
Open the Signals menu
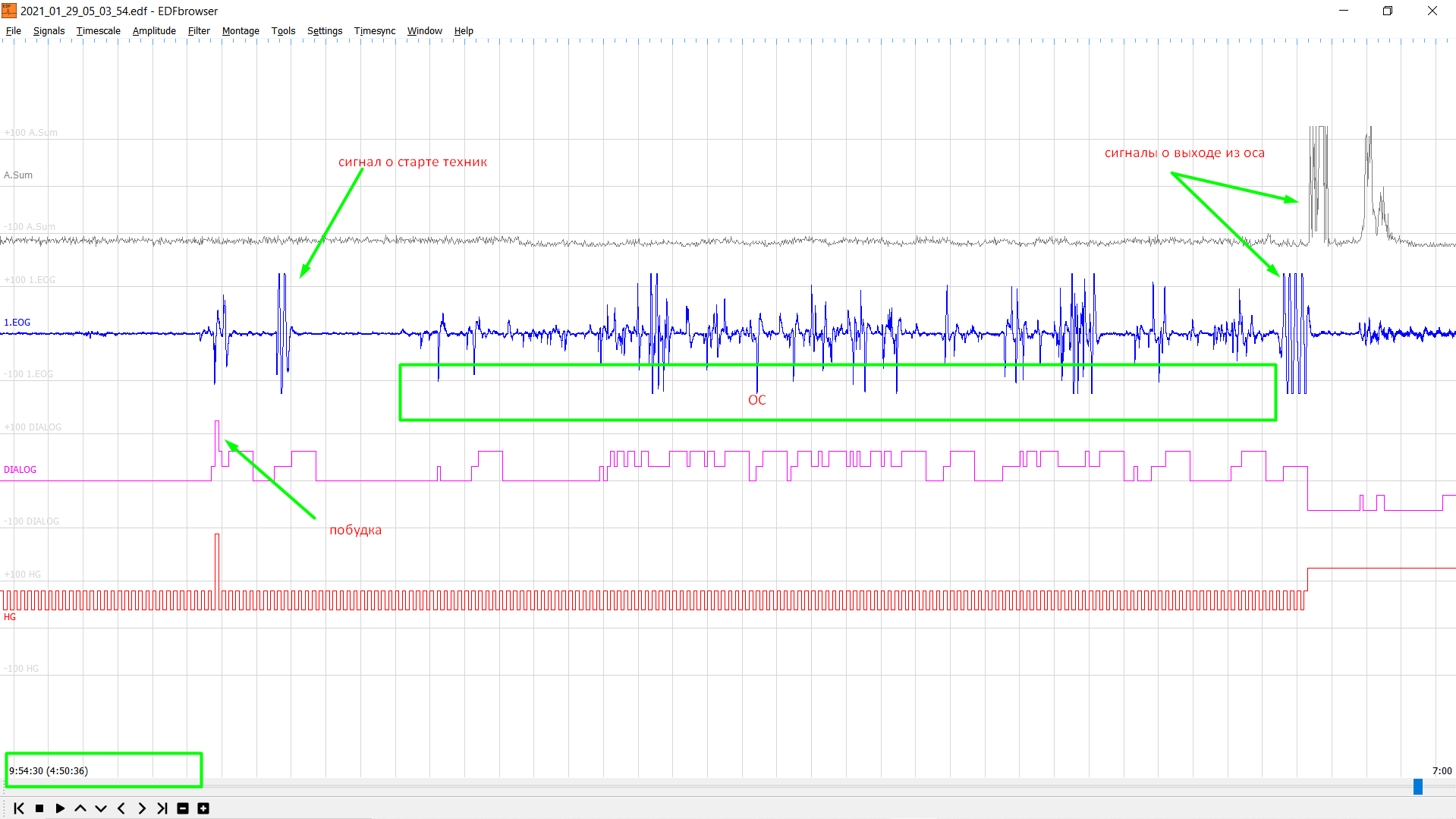(x=49, y=31)
